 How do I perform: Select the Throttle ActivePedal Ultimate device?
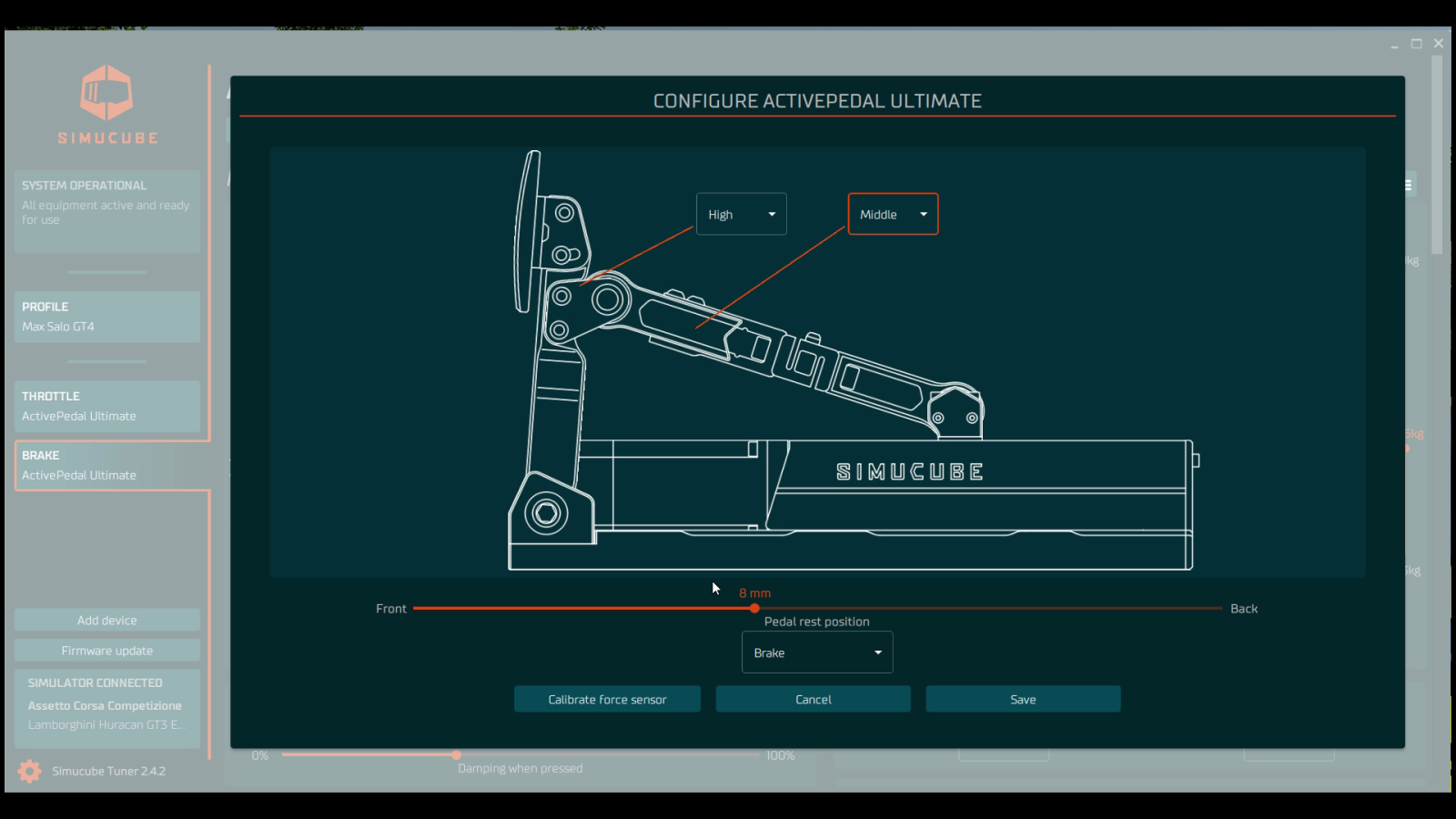[107, 406]
